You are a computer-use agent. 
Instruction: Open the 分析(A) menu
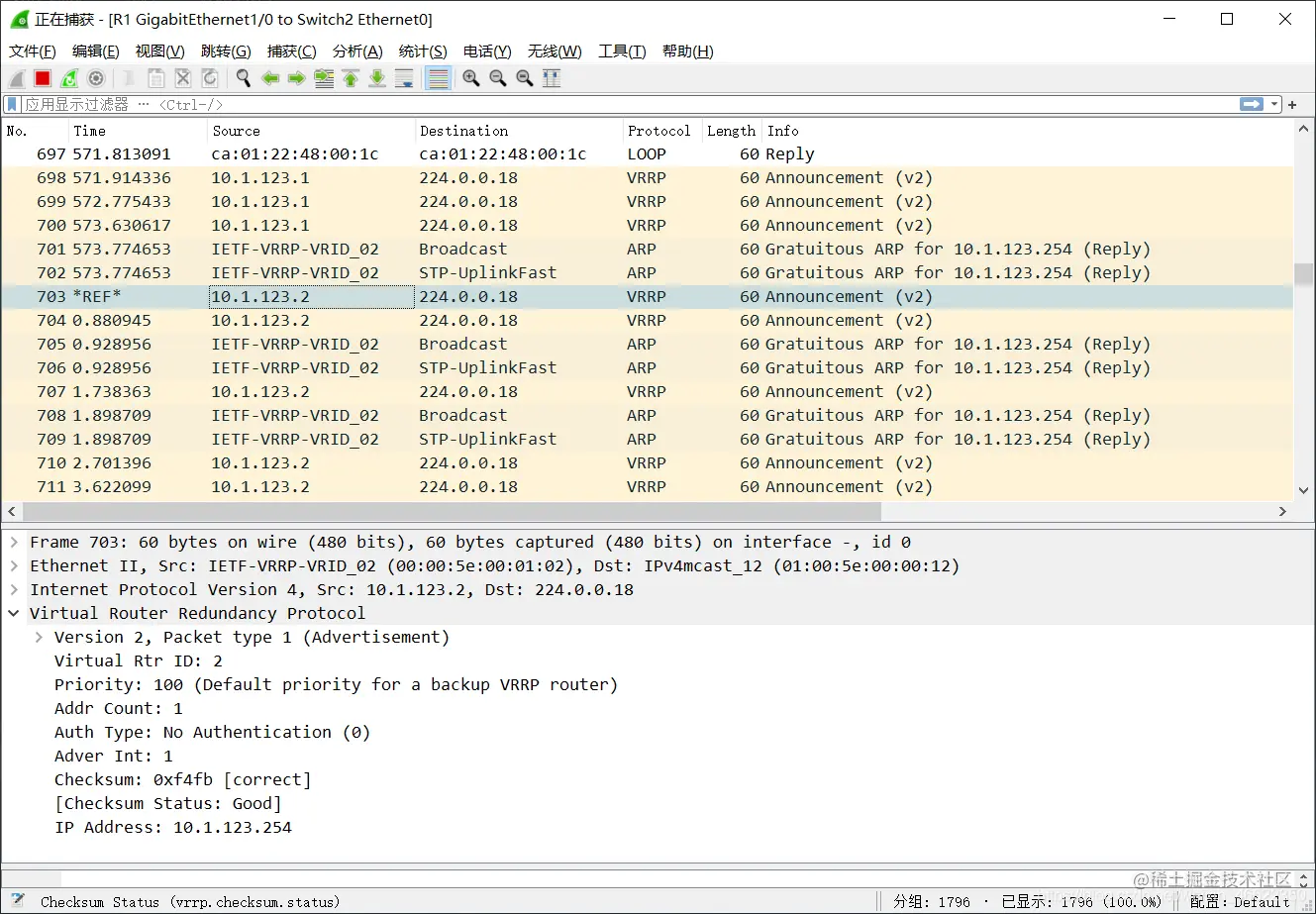[x=357, y=51]
